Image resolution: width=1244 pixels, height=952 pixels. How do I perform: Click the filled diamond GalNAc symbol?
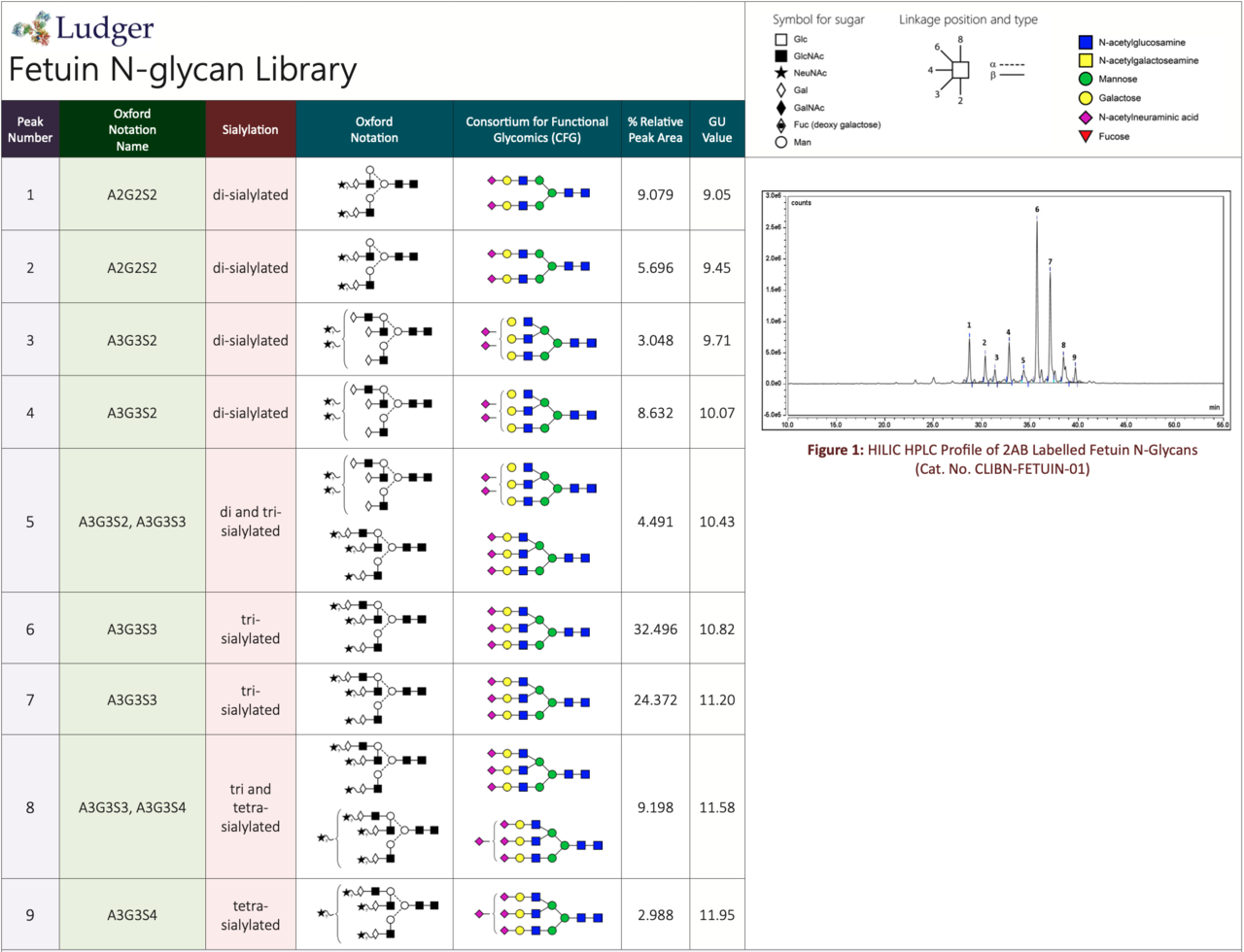click(780, 108)
